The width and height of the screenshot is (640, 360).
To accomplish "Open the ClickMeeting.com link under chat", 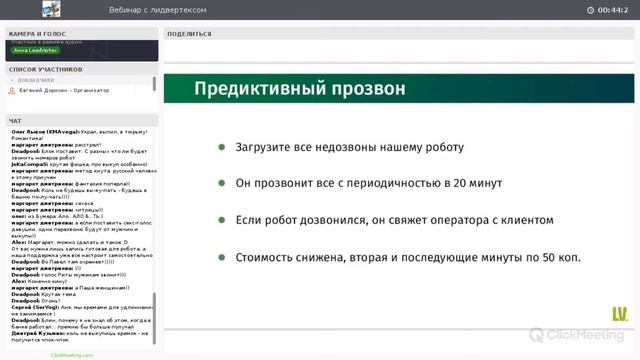I will (71, 355).
